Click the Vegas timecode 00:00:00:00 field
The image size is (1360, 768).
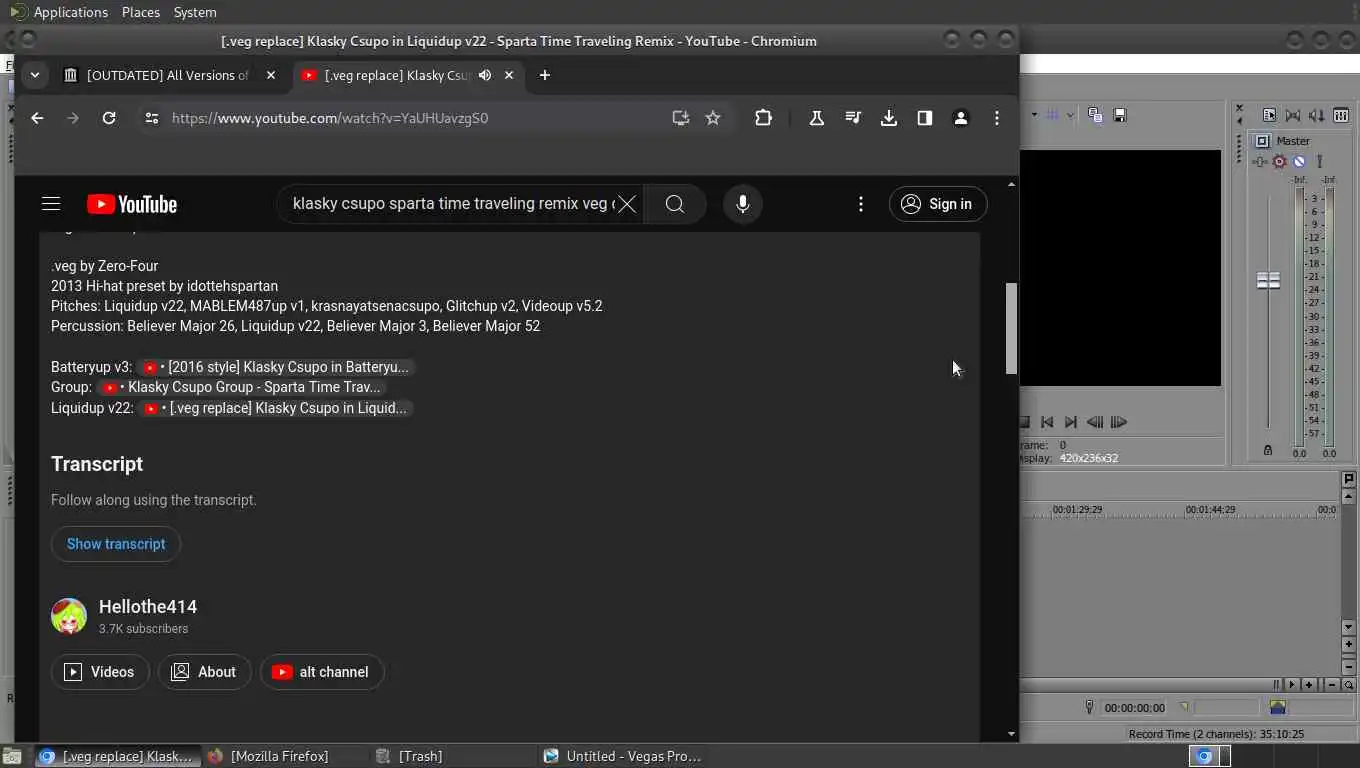click(x=1134, y=708)
